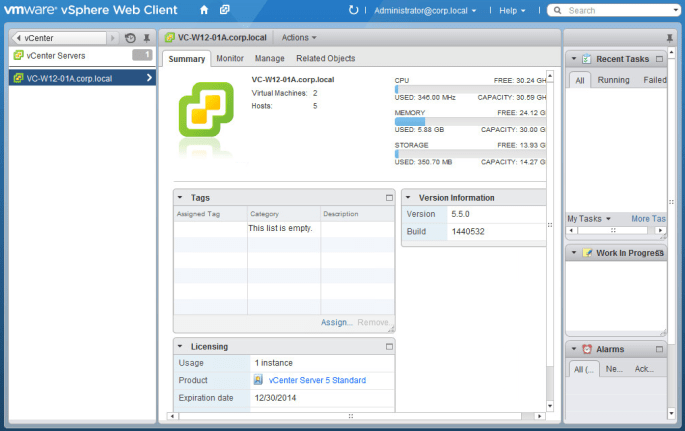
Task: Click the Assign... tag button
Action: pos(336,322)
